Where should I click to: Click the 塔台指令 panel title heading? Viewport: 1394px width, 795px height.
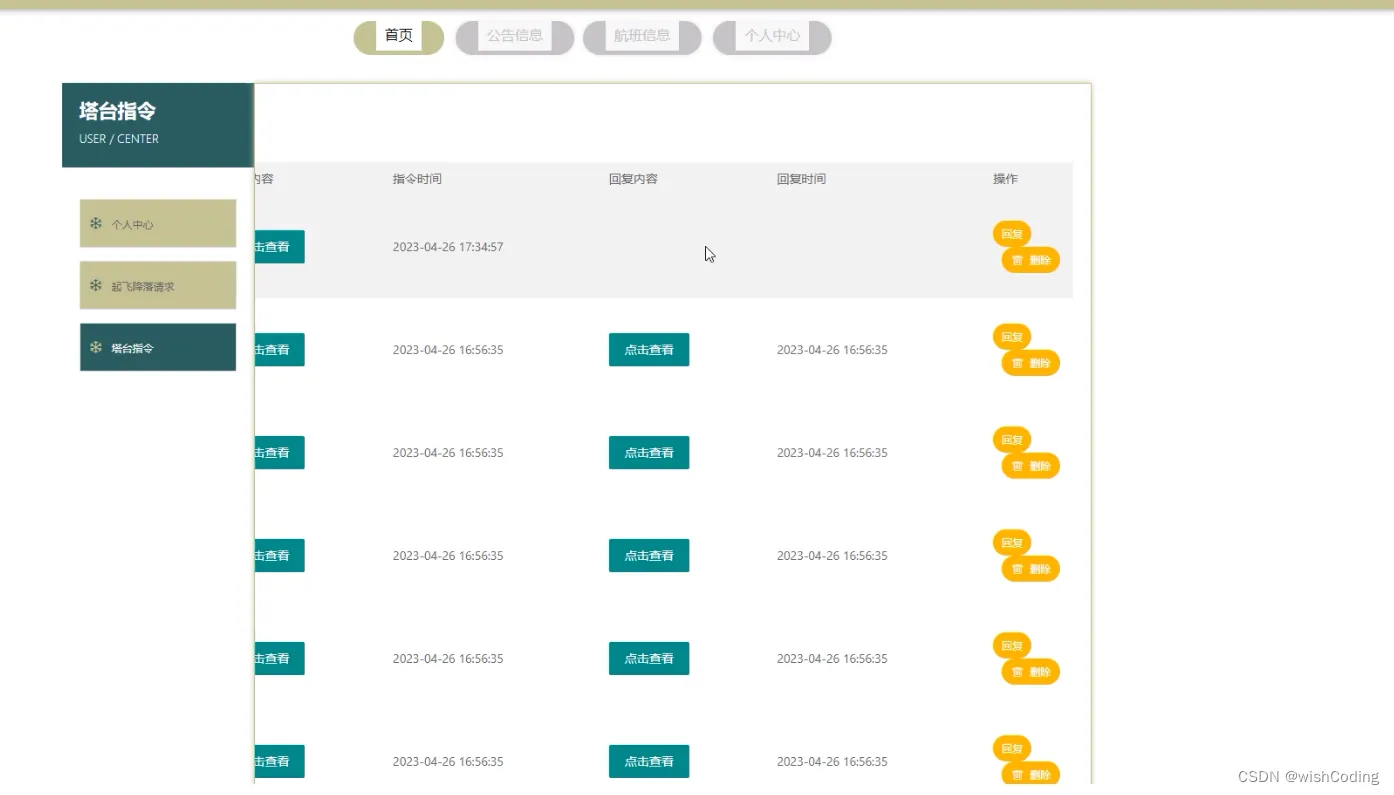pyautogui.click(x=118, y=111)
